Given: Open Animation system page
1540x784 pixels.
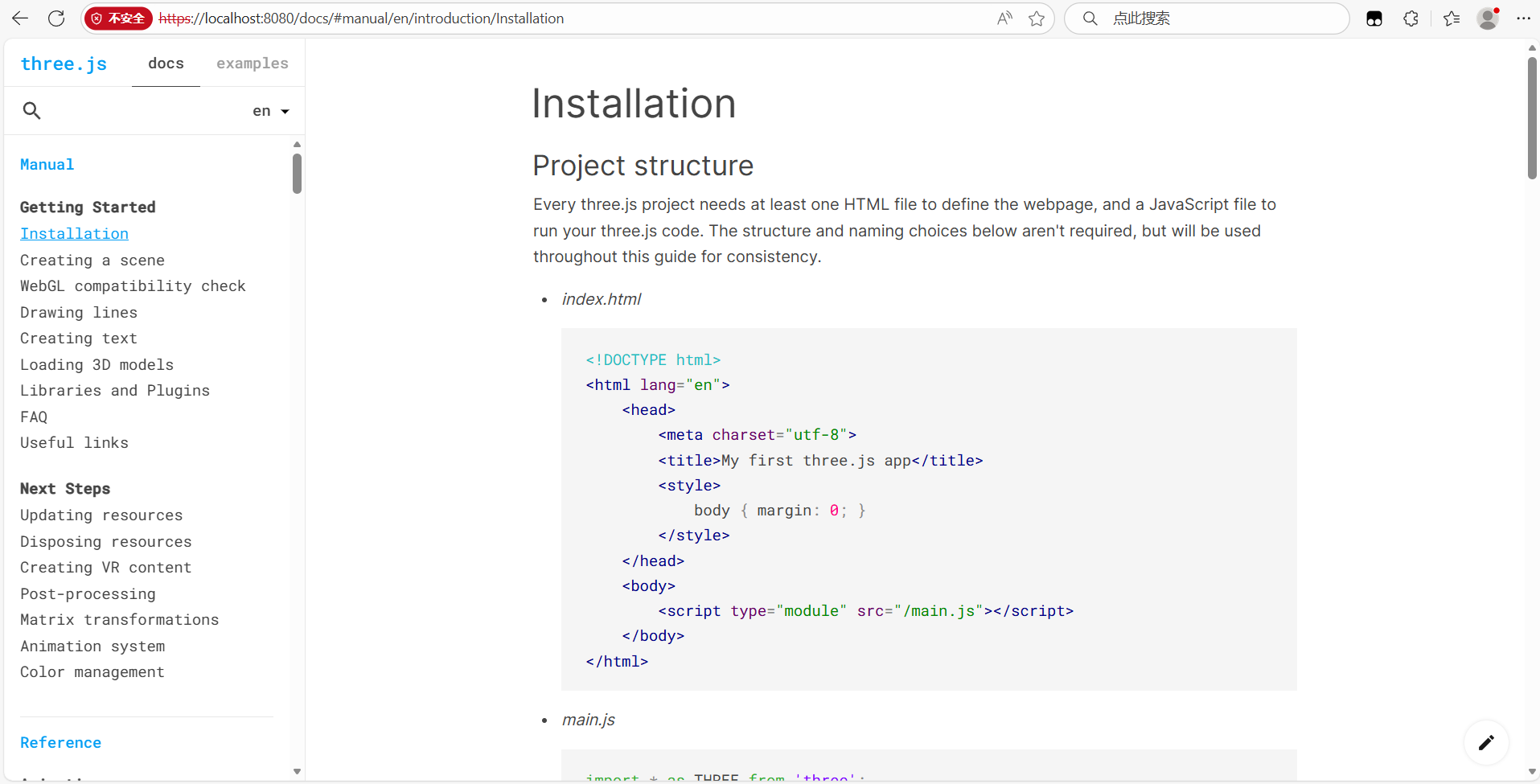Looking at the screenshot, I should pos(92,646).
